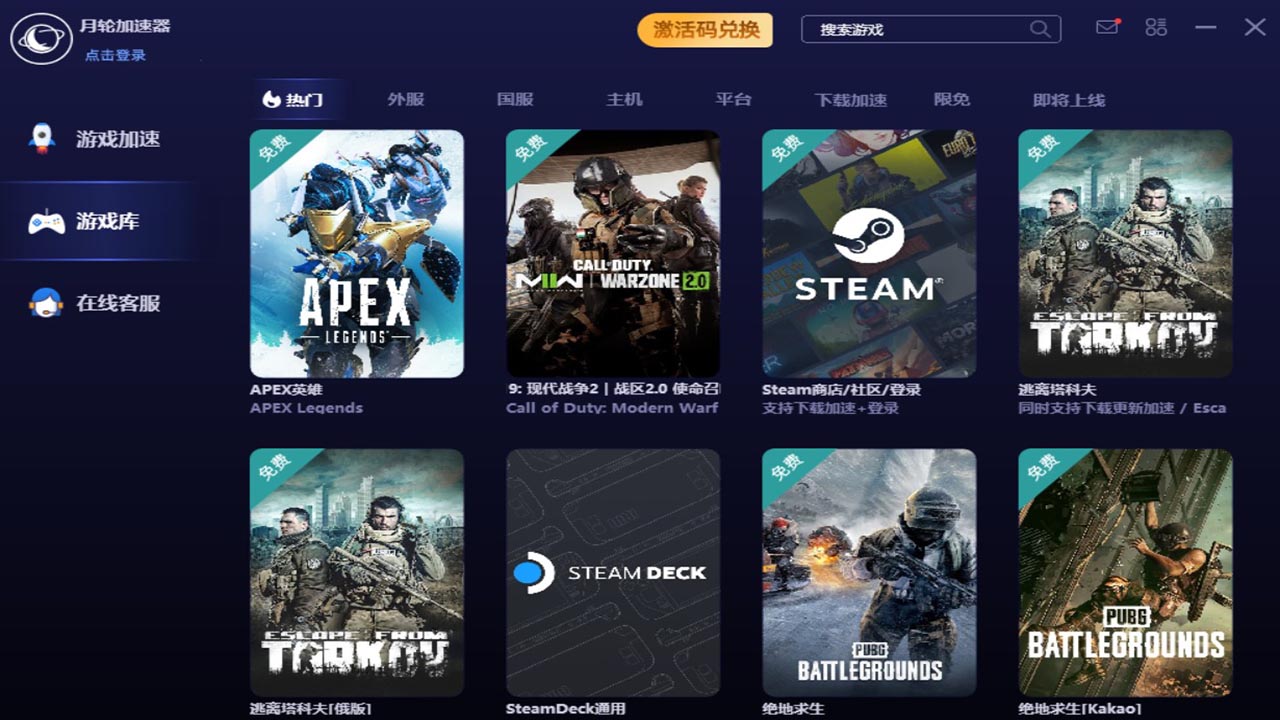Click the flame icon on 热门 tab
This screenshot has width=1280, height=720.
click(271, 99)
